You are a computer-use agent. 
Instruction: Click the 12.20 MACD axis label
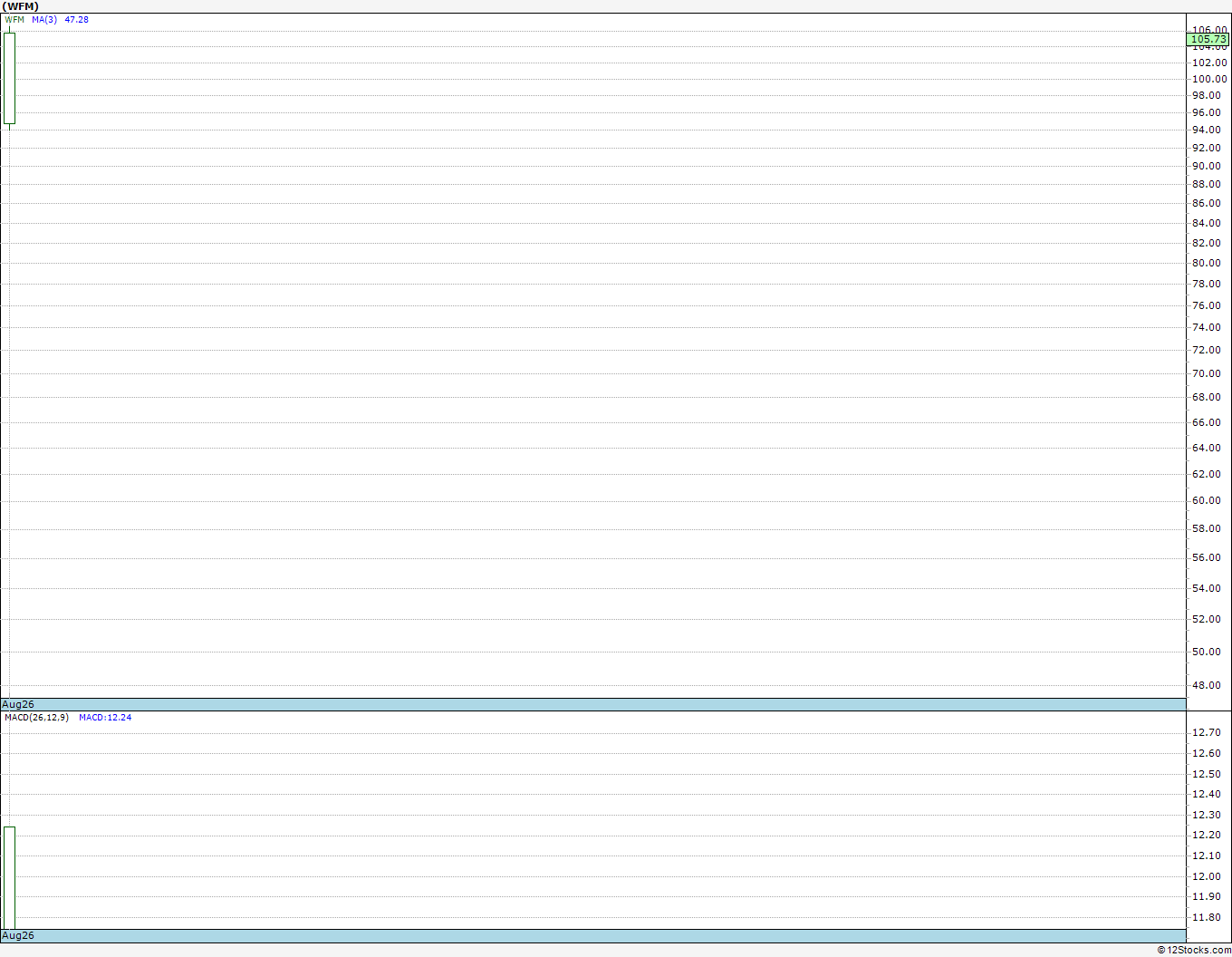[x=1206, y=835]
